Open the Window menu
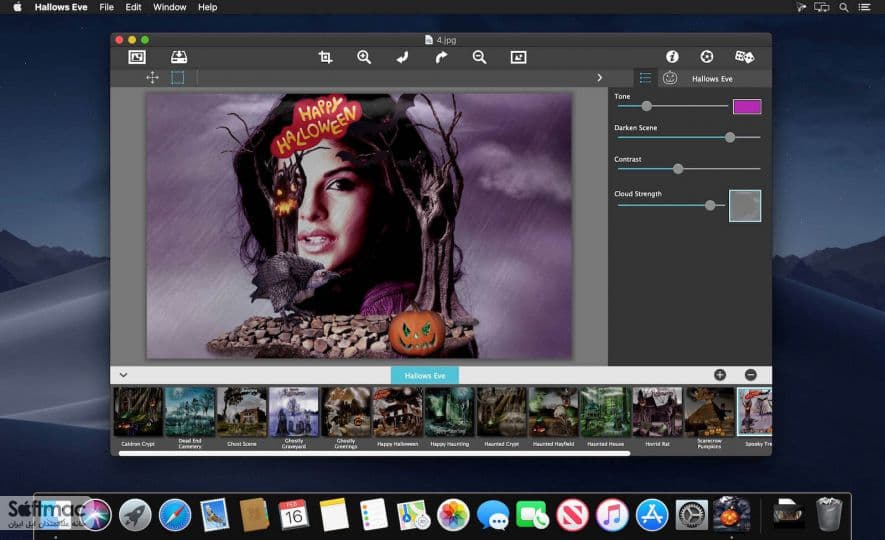885x540 pixels. pos(169,7)
